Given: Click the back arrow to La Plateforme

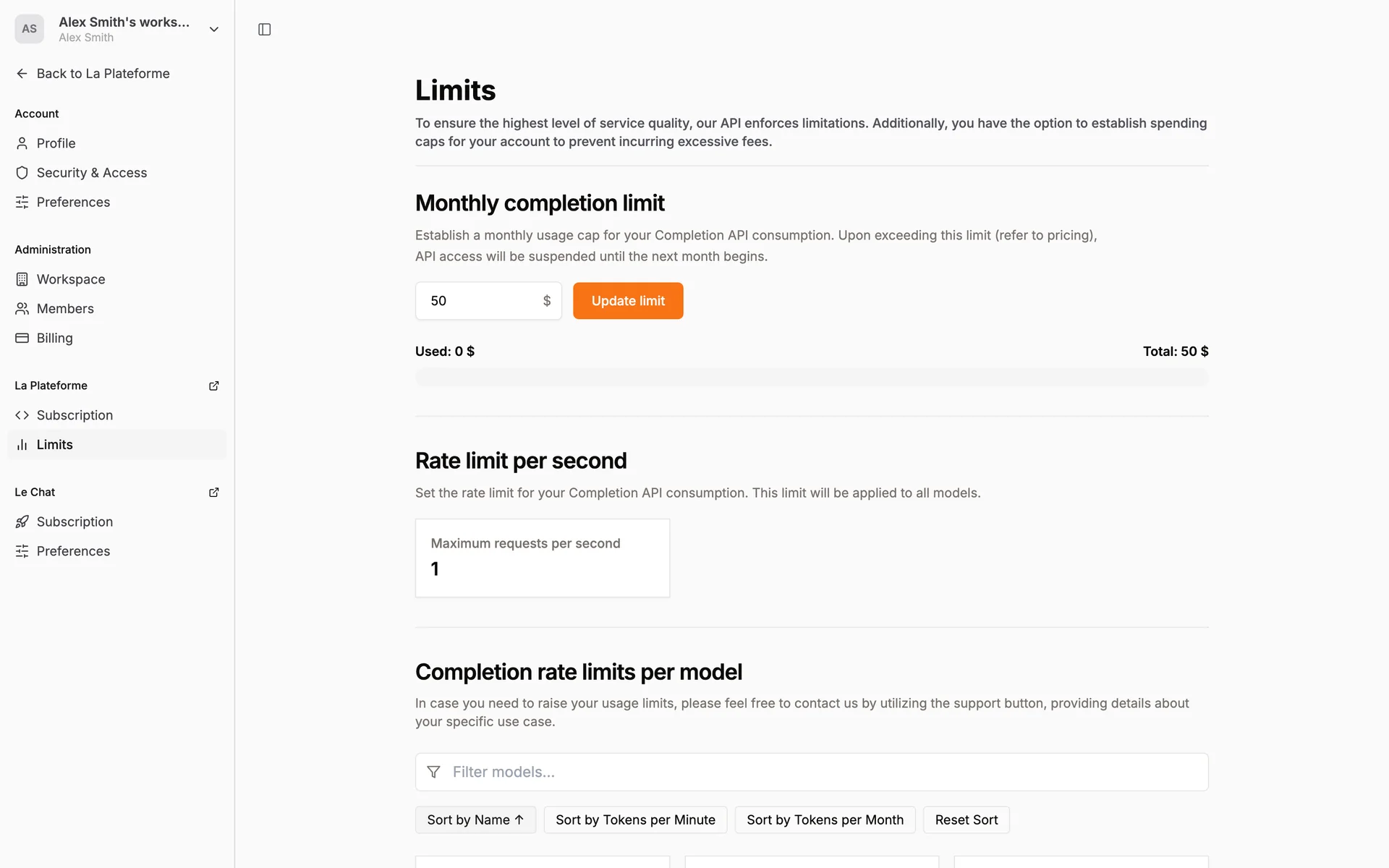Looking at the screenshot, I should 22,74.
